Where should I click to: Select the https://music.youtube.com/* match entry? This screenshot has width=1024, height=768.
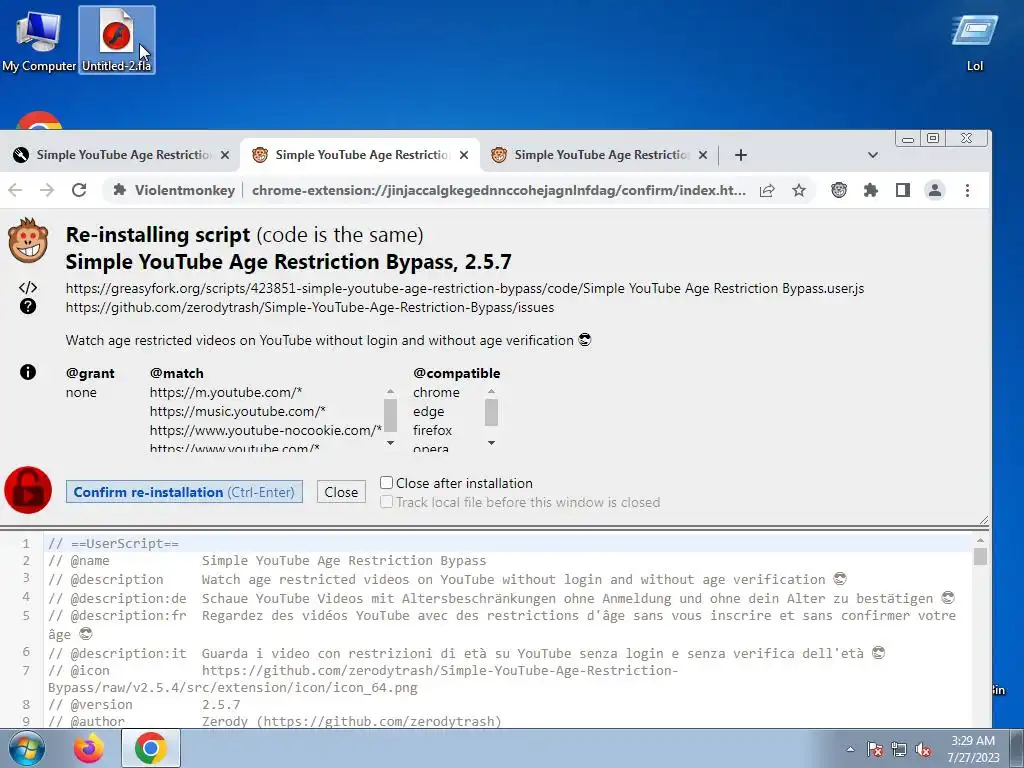click(x=237, y=411)
